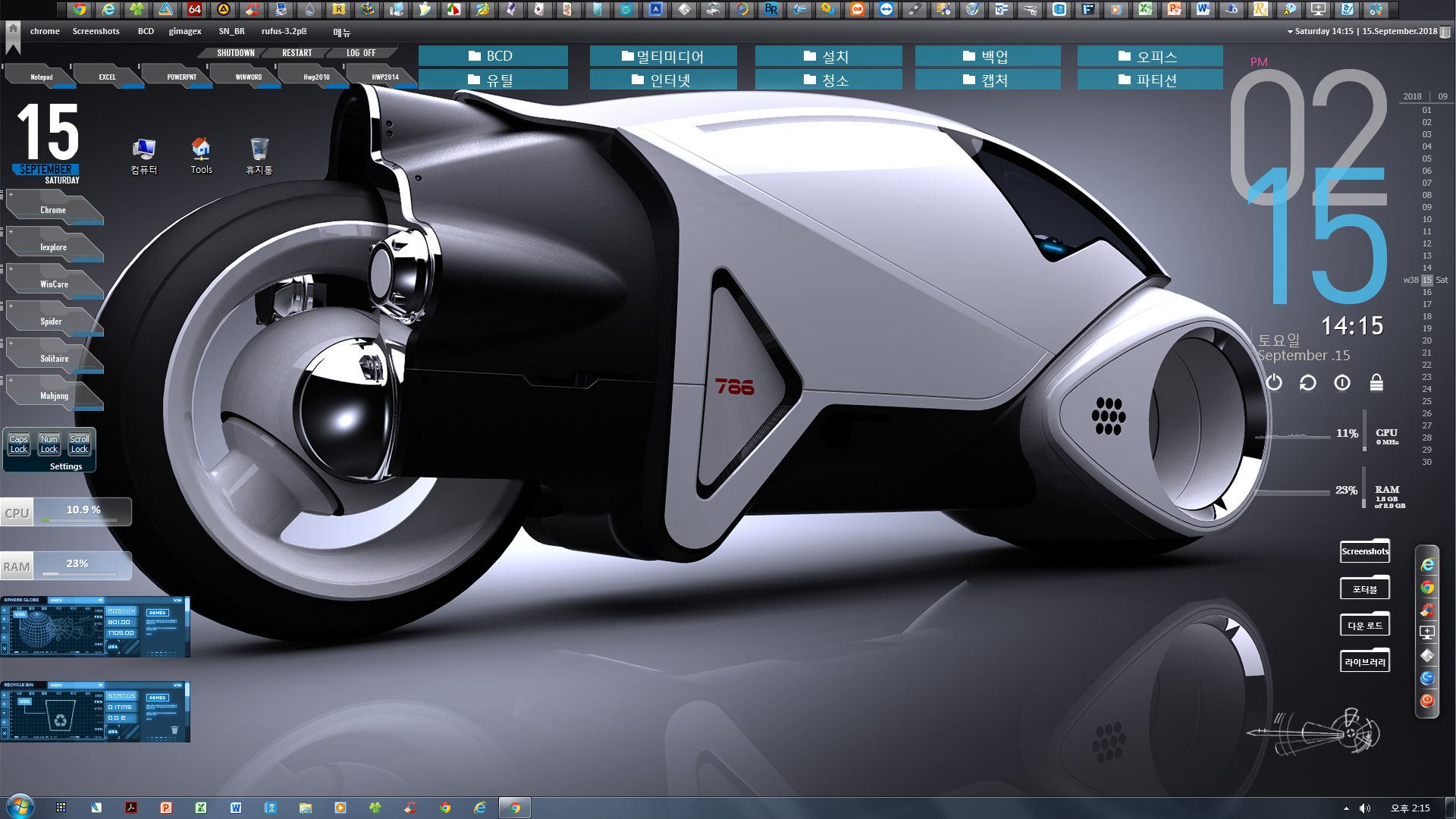
Task: Click the RESTART button
Action: point(297,53)
